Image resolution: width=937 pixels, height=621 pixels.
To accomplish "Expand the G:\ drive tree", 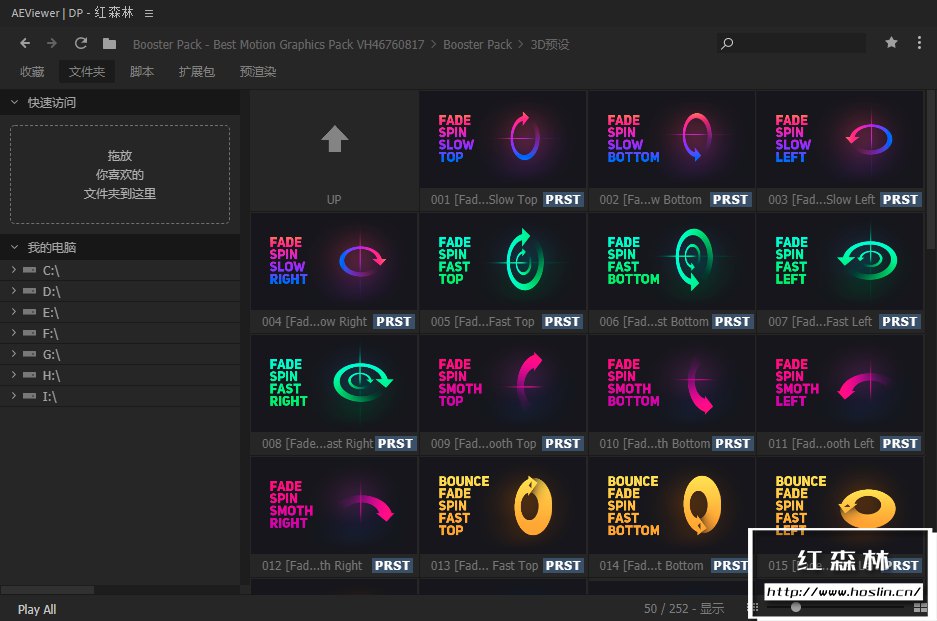I will point(14,354).
